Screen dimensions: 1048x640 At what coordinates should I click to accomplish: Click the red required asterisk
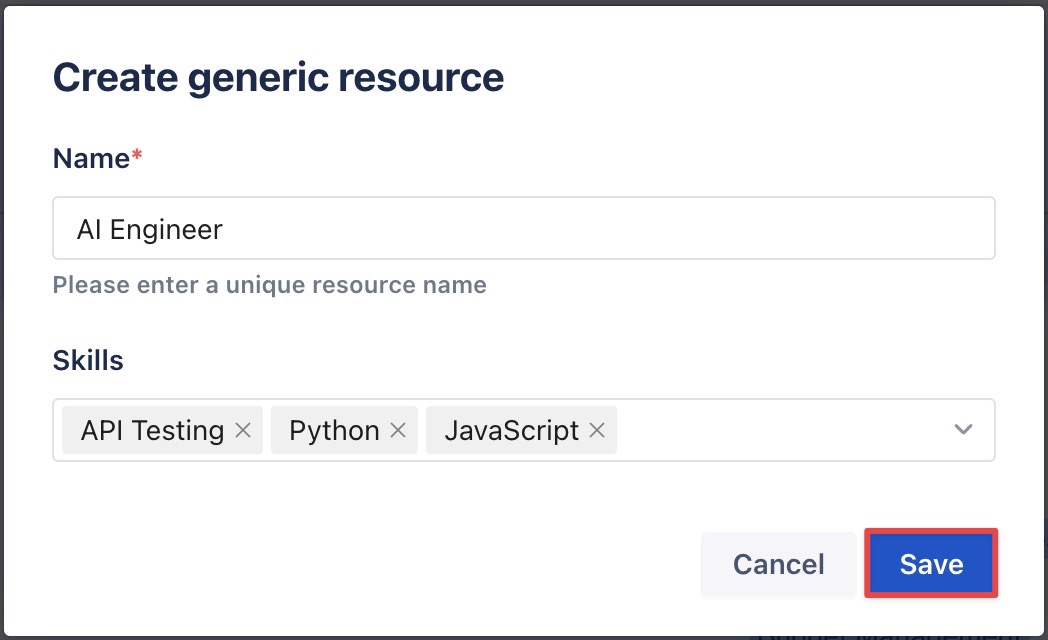tap(137, 157)
